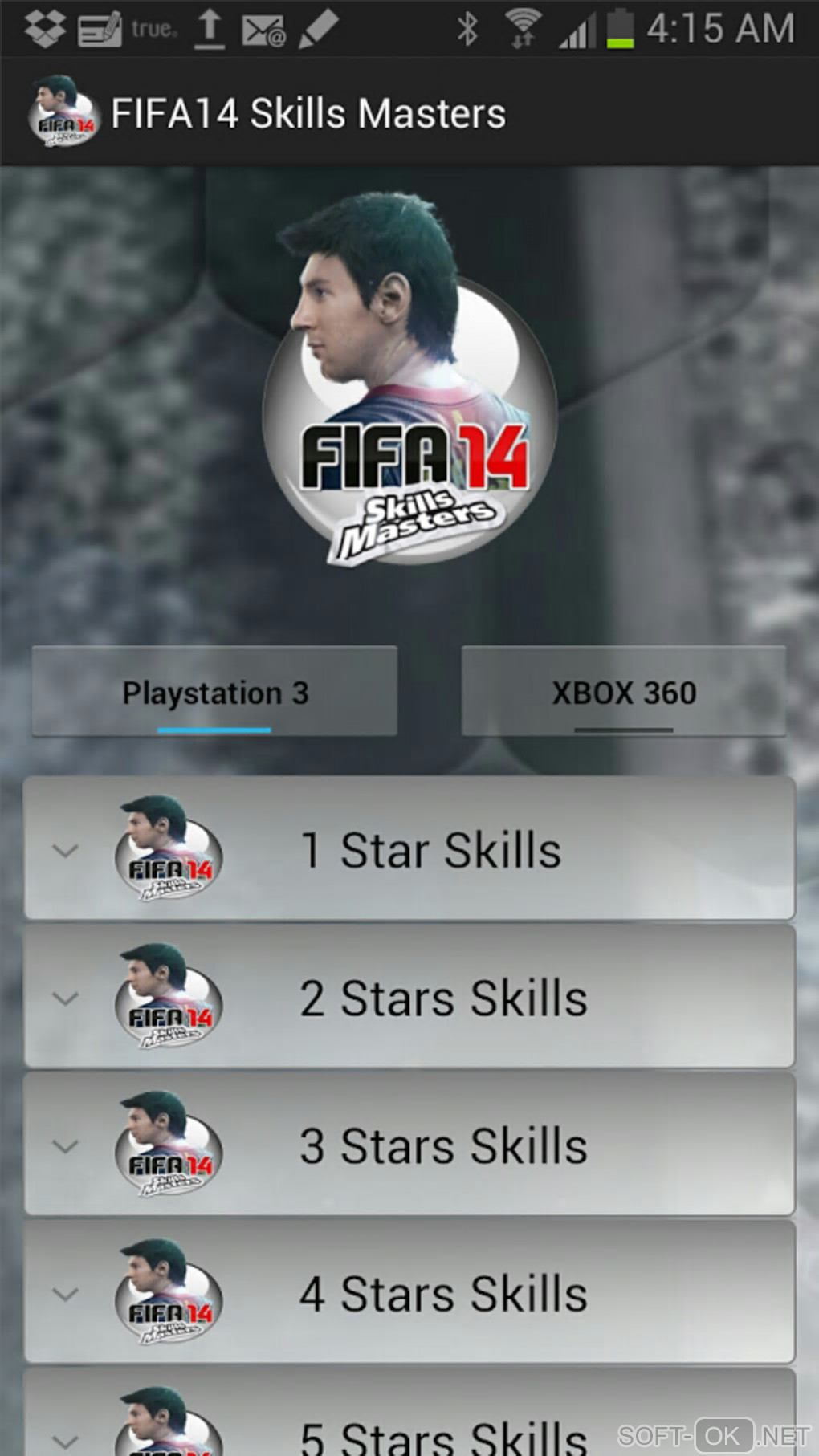The image size is (819, 1456).
Task: Expand the 4 Stars Skills chevron
Action: (66, 1293)
